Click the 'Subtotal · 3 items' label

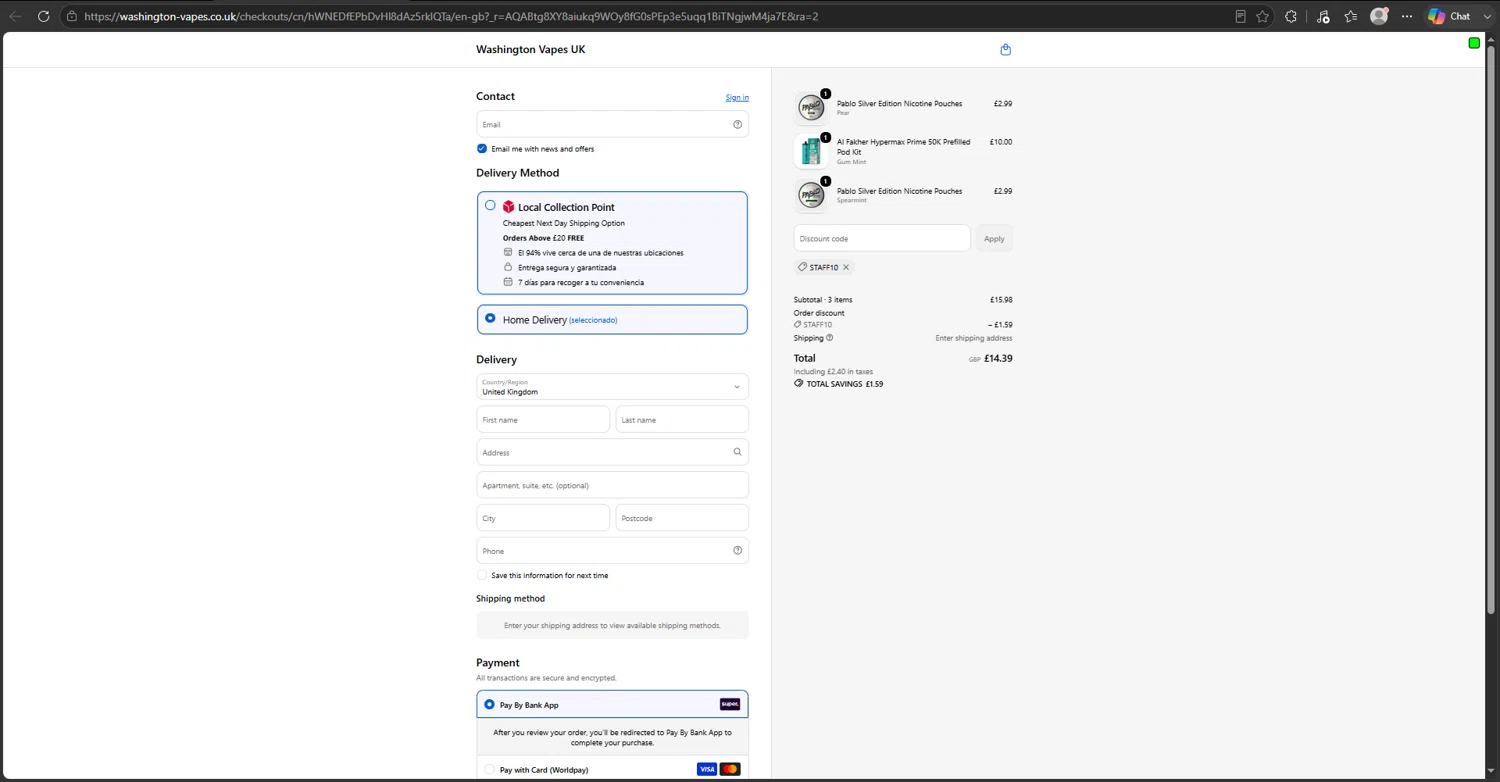click(823, 300)
